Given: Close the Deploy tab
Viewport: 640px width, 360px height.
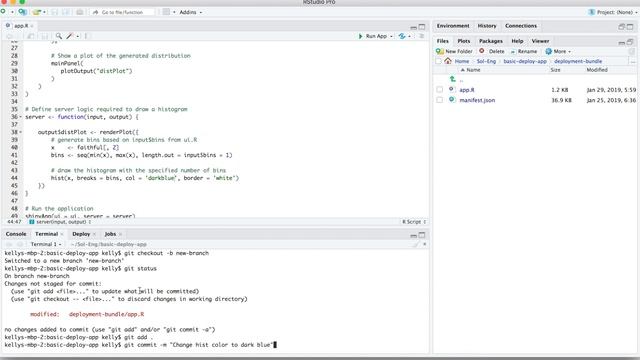Looking at the screenshot, I should tap(94, 234).
